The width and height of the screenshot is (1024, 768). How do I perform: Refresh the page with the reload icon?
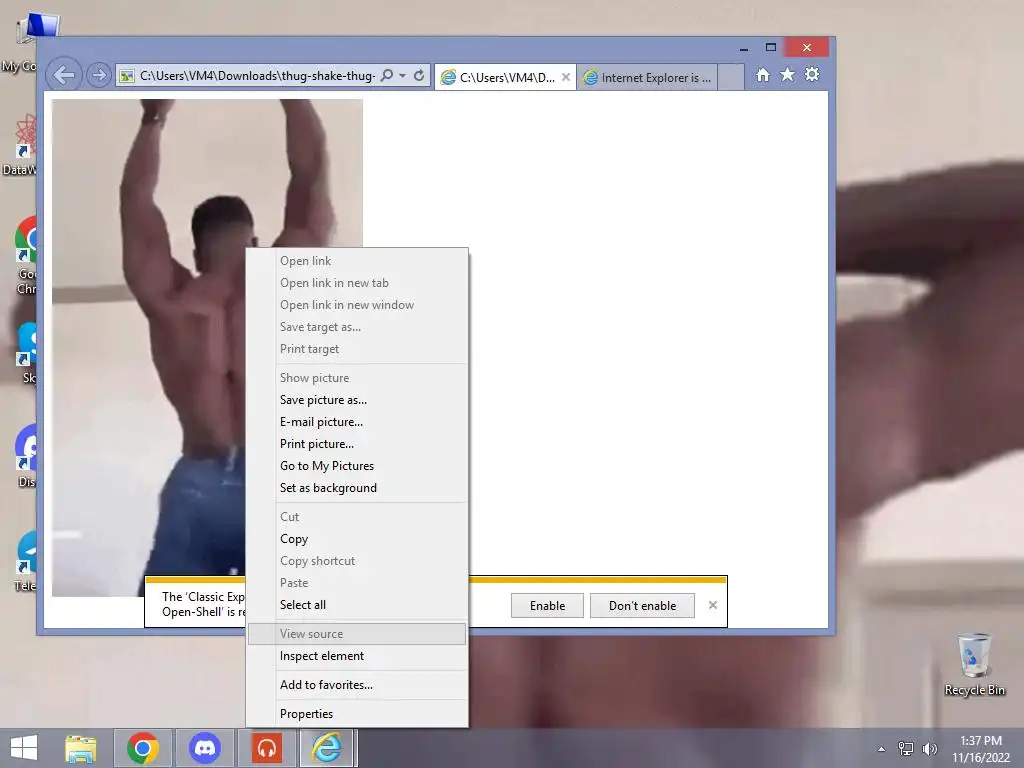[x=419, y=75]
